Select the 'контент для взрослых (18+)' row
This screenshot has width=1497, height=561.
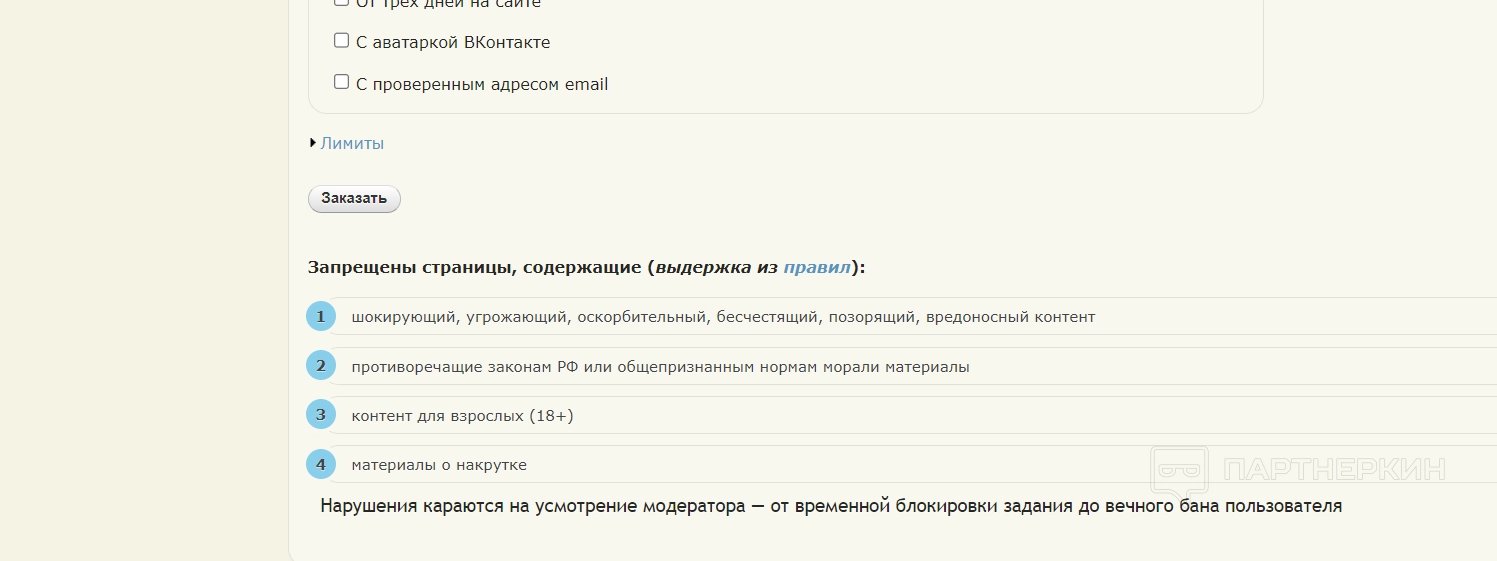[462, 416]
